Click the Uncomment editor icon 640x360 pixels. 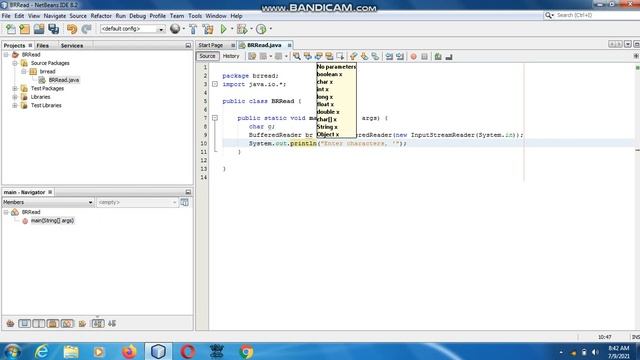coord(449,56)
